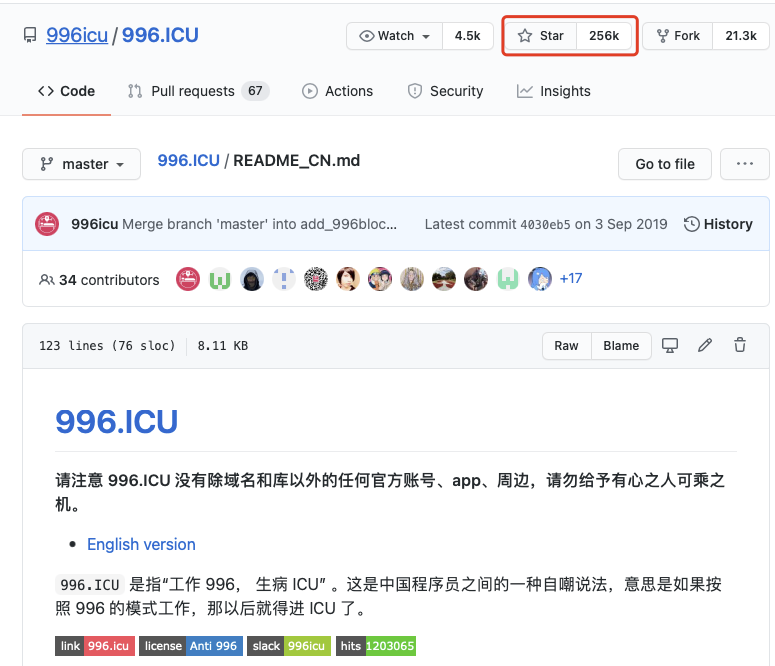Open the master branch dropdown

pyautogui.click(x=82, y=164)
